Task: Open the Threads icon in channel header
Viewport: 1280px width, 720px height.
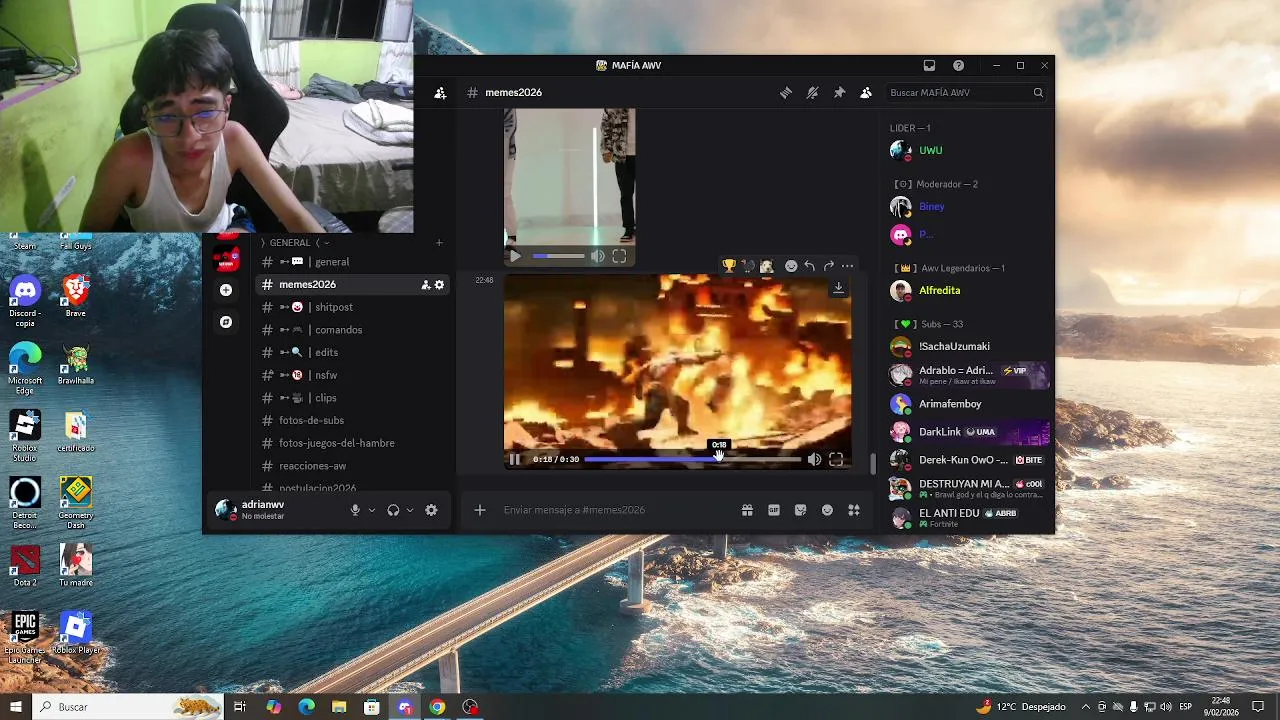Action: click(x=786, y=93)
